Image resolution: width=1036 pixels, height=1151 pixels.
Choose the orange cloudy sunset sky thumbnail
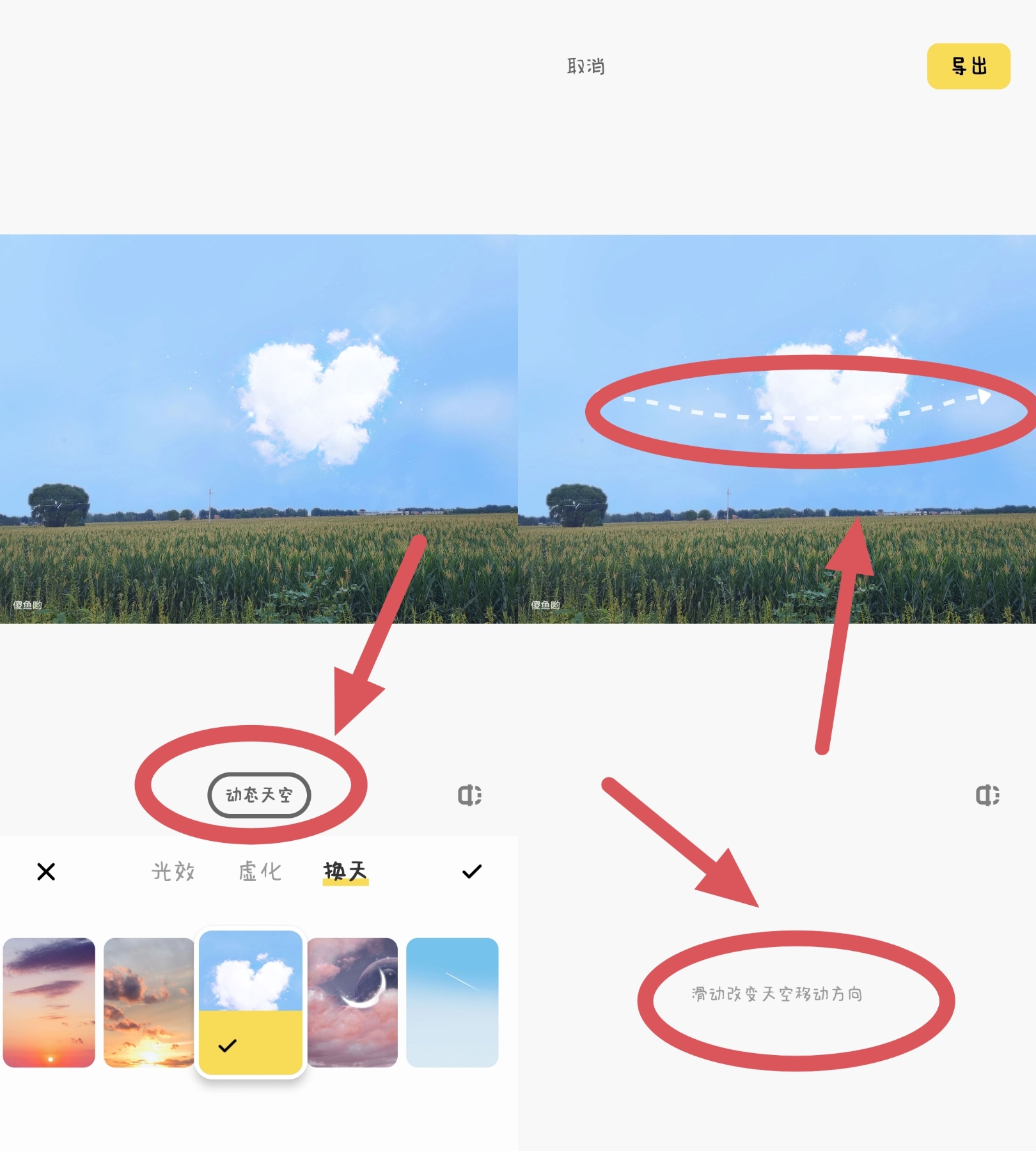pos(149,1003)
